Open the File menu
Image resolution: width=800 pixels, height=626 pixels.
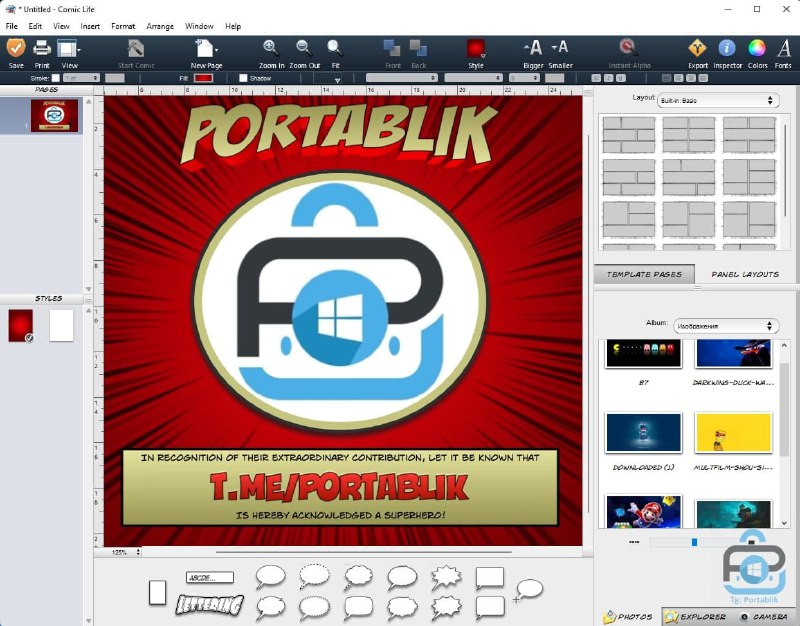click(x=11, y=26)
